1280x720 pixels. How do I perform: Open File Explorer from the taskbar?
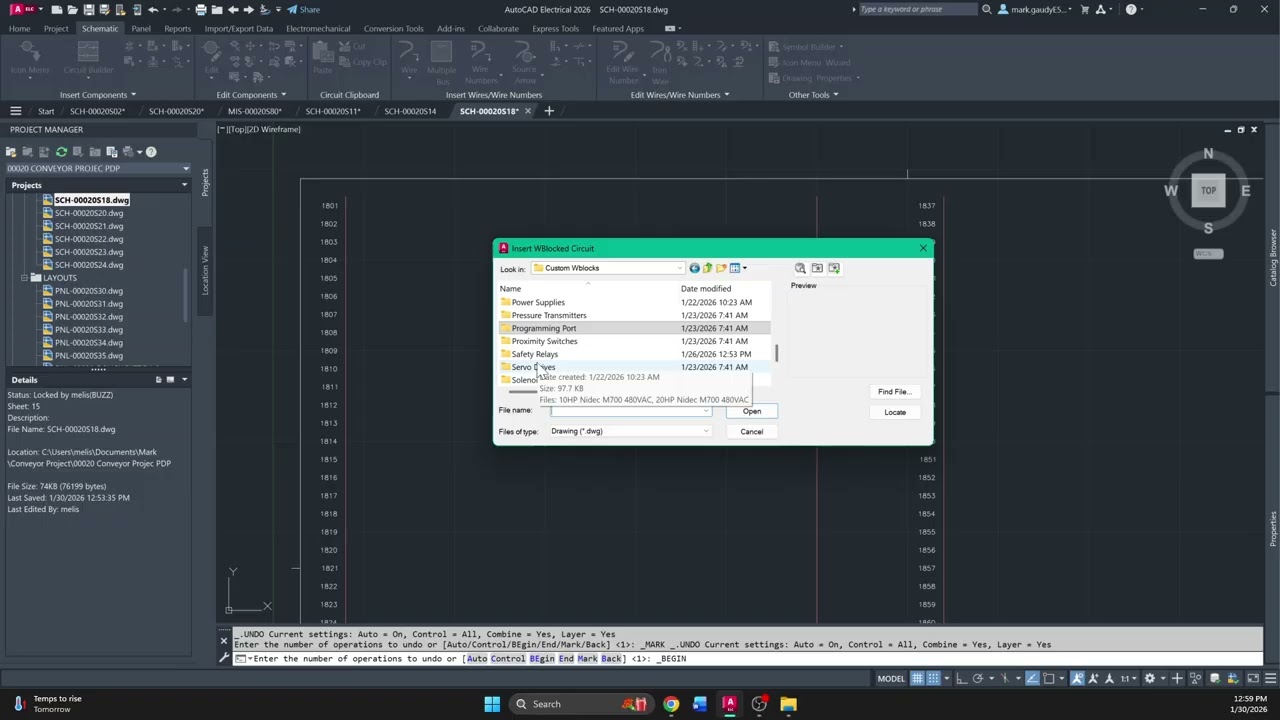[788, 704]
